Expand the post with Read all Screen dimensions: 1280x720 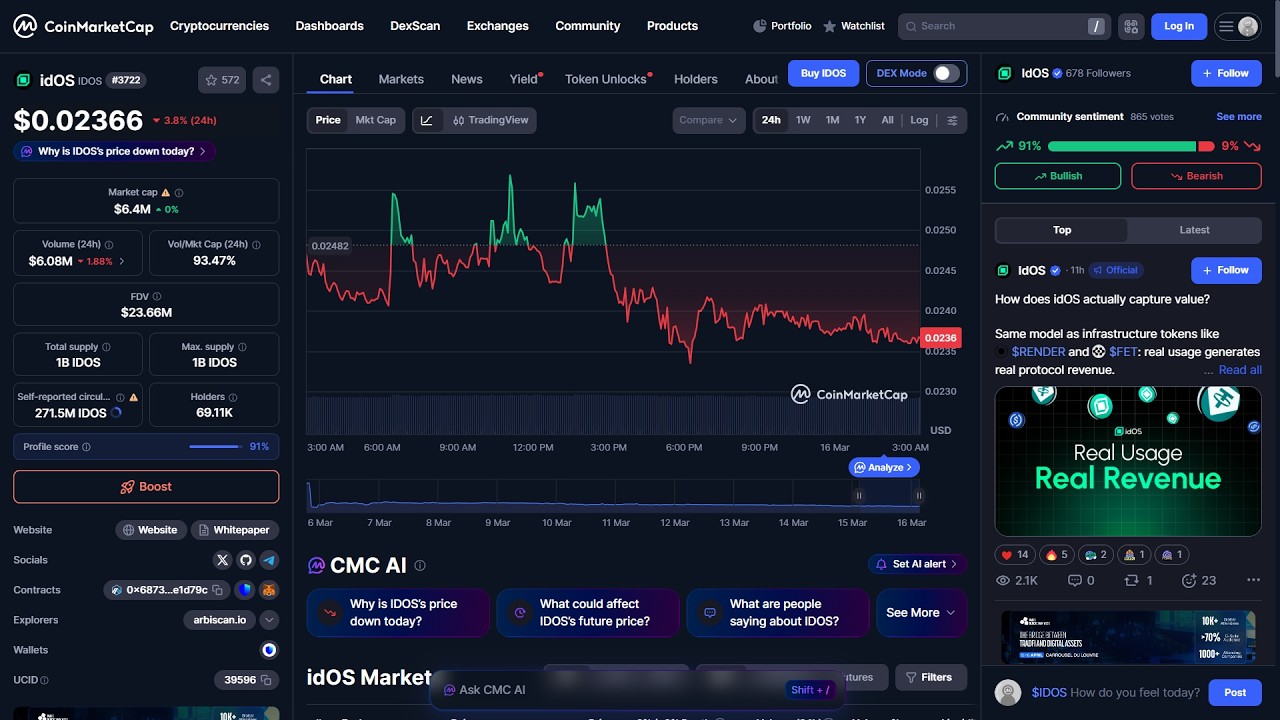pos(1240,370)
